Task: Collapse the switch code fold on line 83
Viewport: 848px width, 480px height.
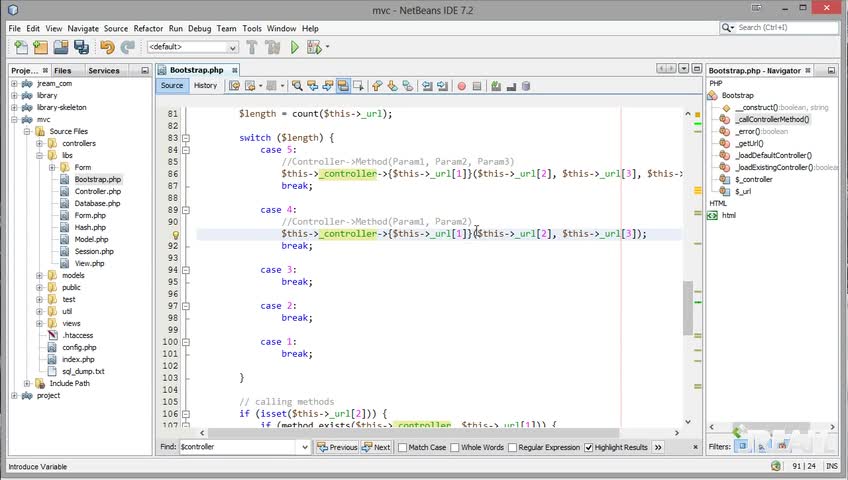Action: (x=186, y=138)
